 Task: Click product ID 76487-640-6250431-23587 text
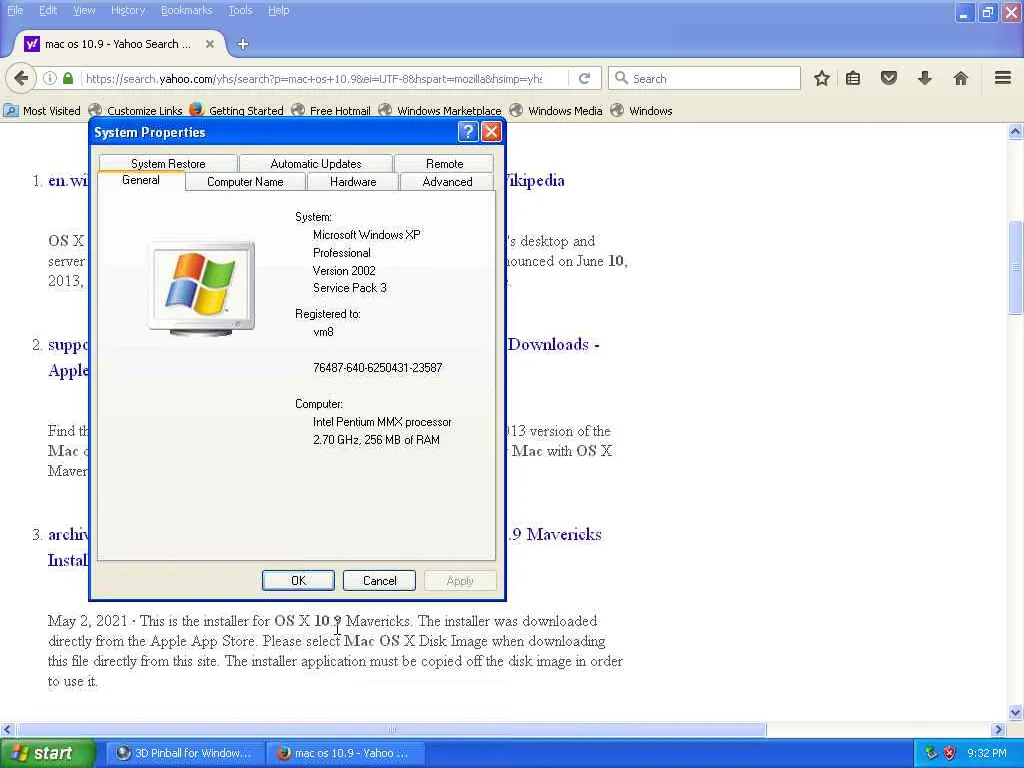pos(377,368)
